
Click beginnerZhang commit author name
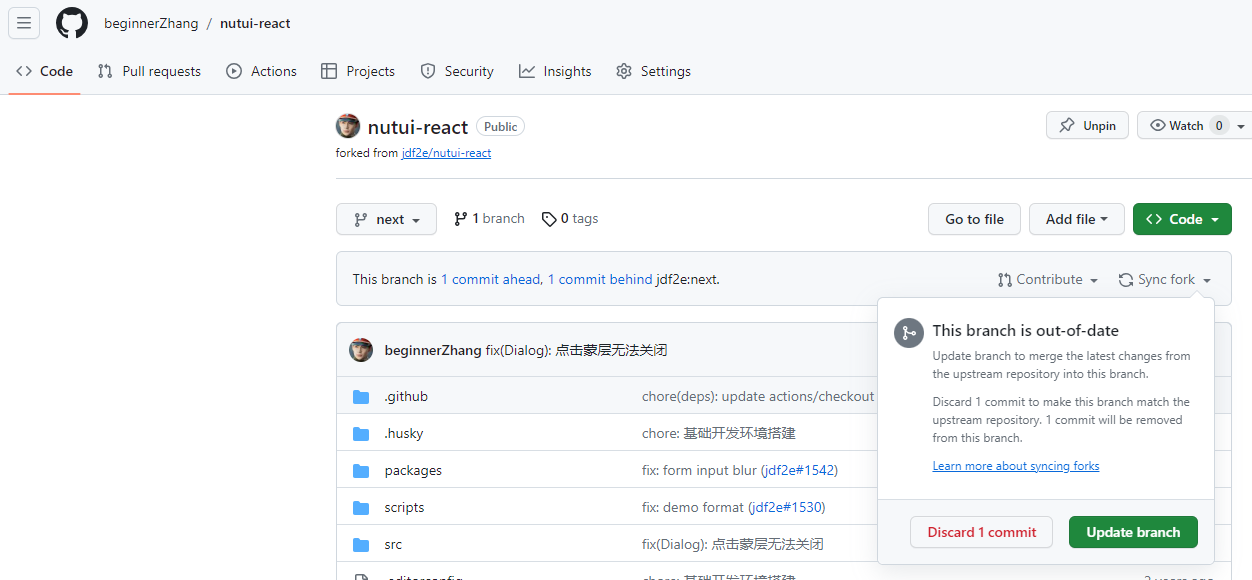(x=432, y=350)
